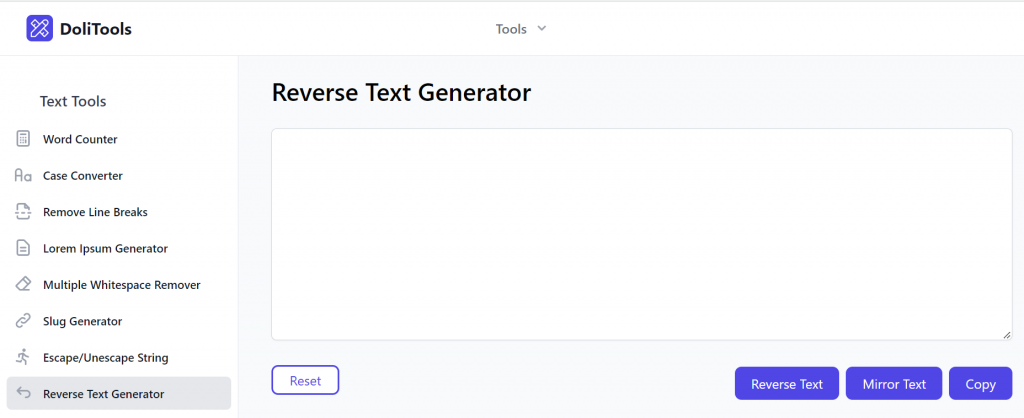Open the Tools menu in header
The image size is (1024, 418).
click(x=512, y=29)
